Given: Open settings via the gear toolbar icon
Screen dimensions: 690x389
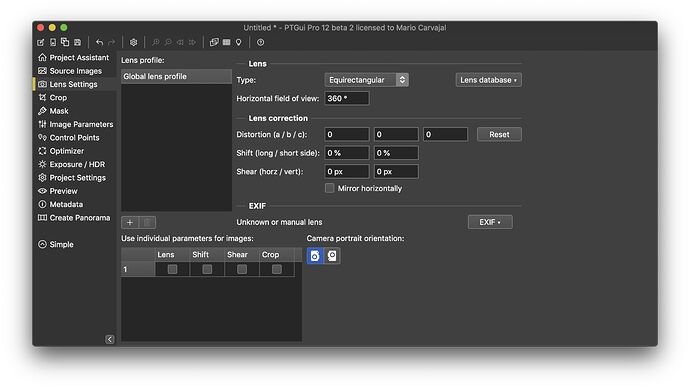Looking at the screenshot, I should point(133,42).
